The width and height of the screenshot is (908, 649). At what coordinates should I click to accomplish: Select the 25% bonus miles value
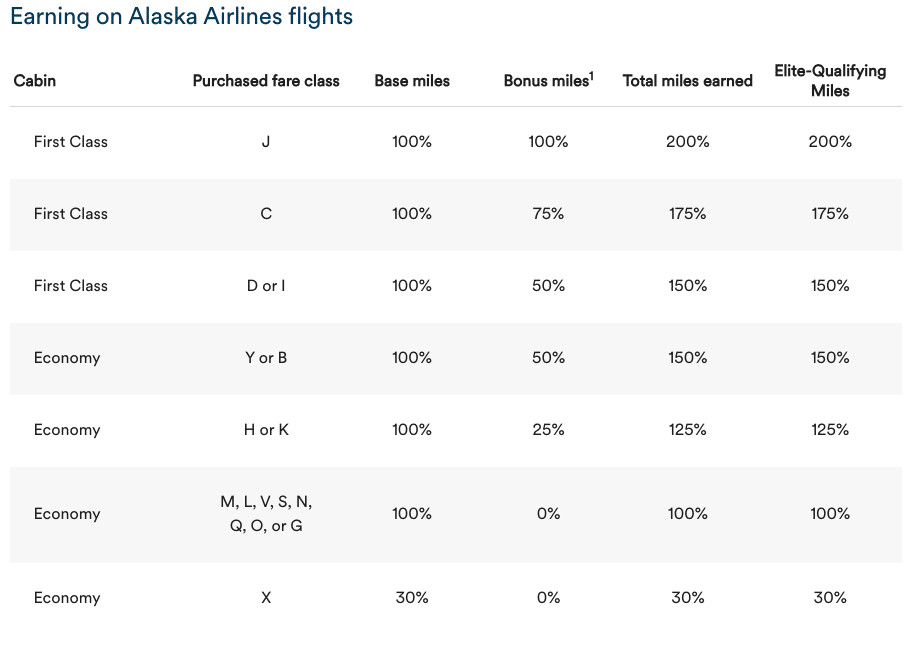pyautogui.click(x=548, y=430)
